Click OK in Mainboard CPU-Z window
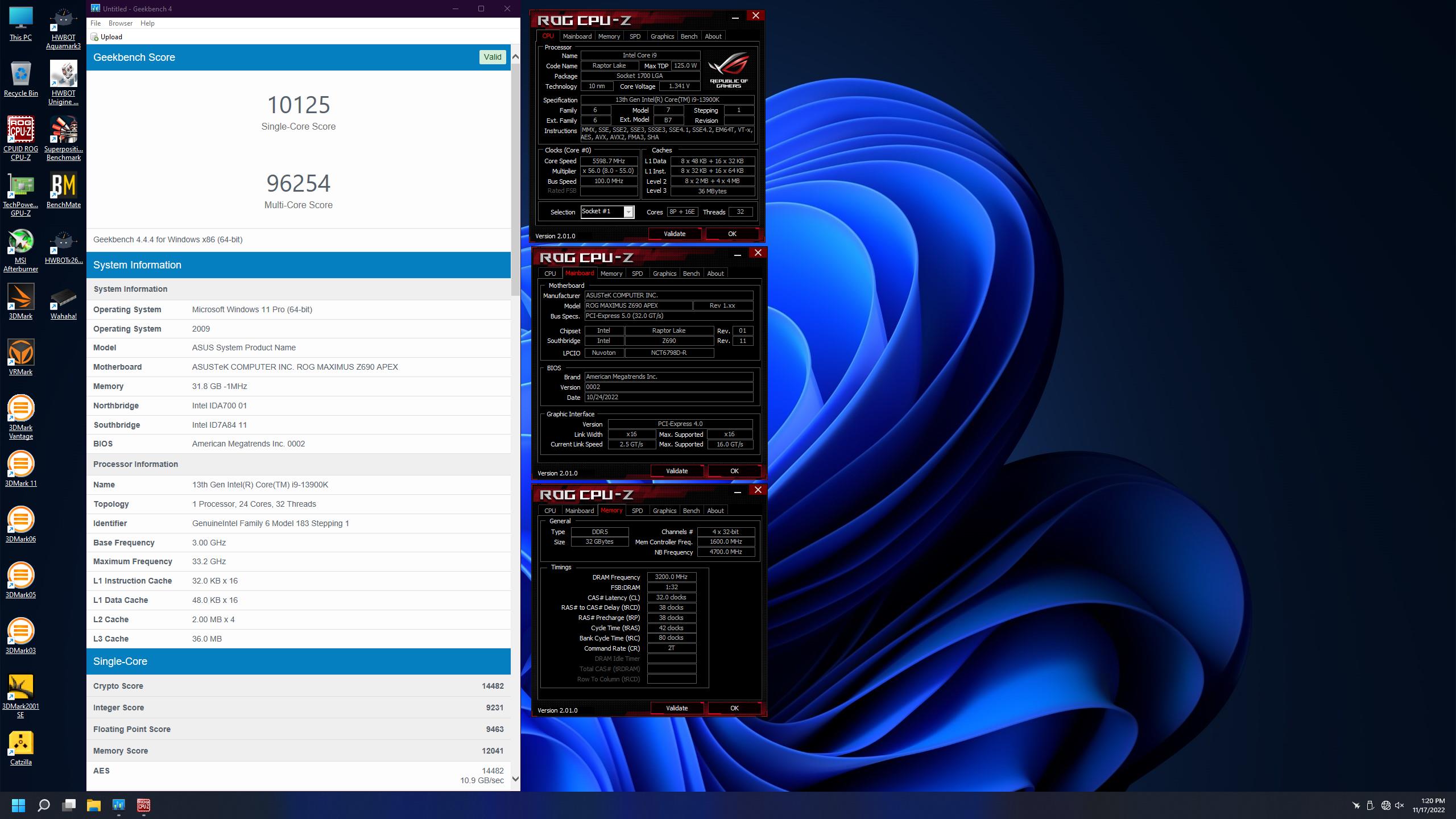 [x=734, y=471]
